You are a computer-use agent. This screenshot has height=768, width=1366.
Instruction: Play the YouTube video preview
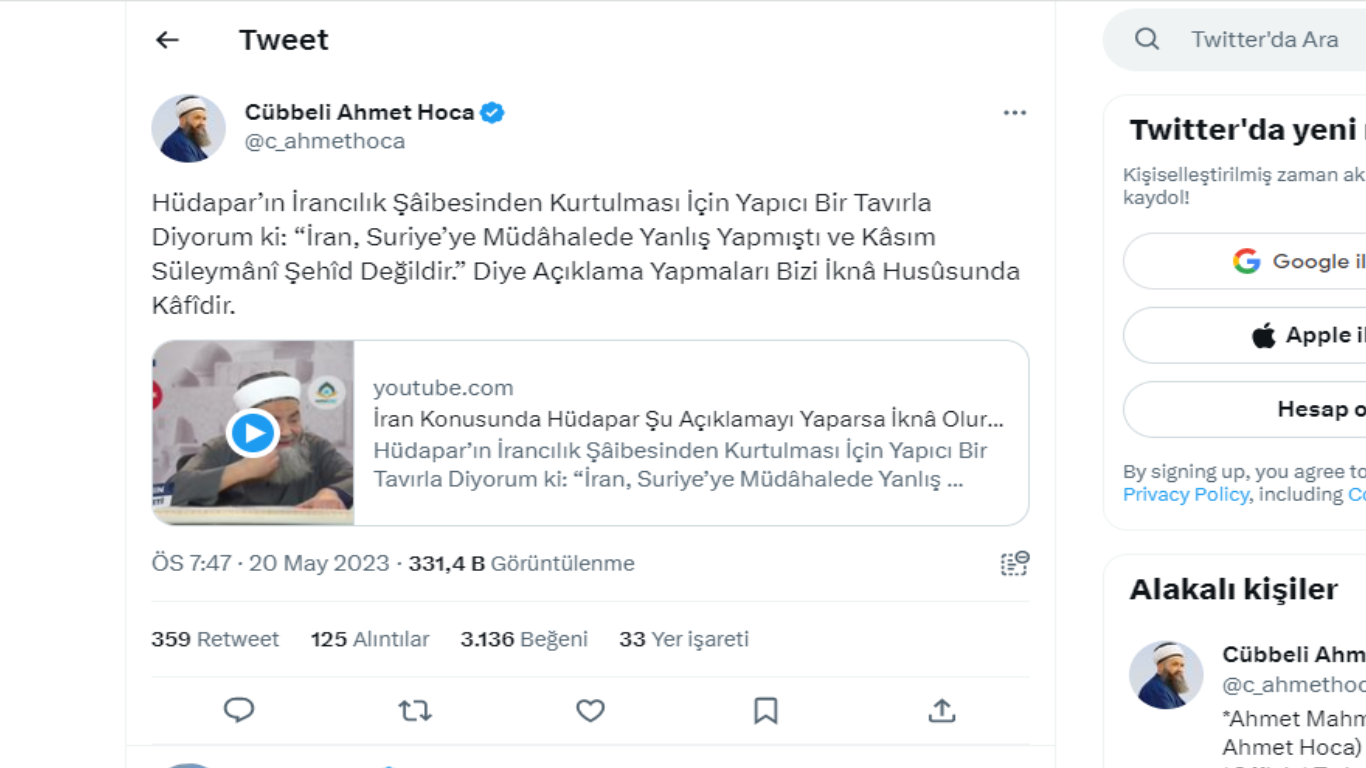(253, 433)
